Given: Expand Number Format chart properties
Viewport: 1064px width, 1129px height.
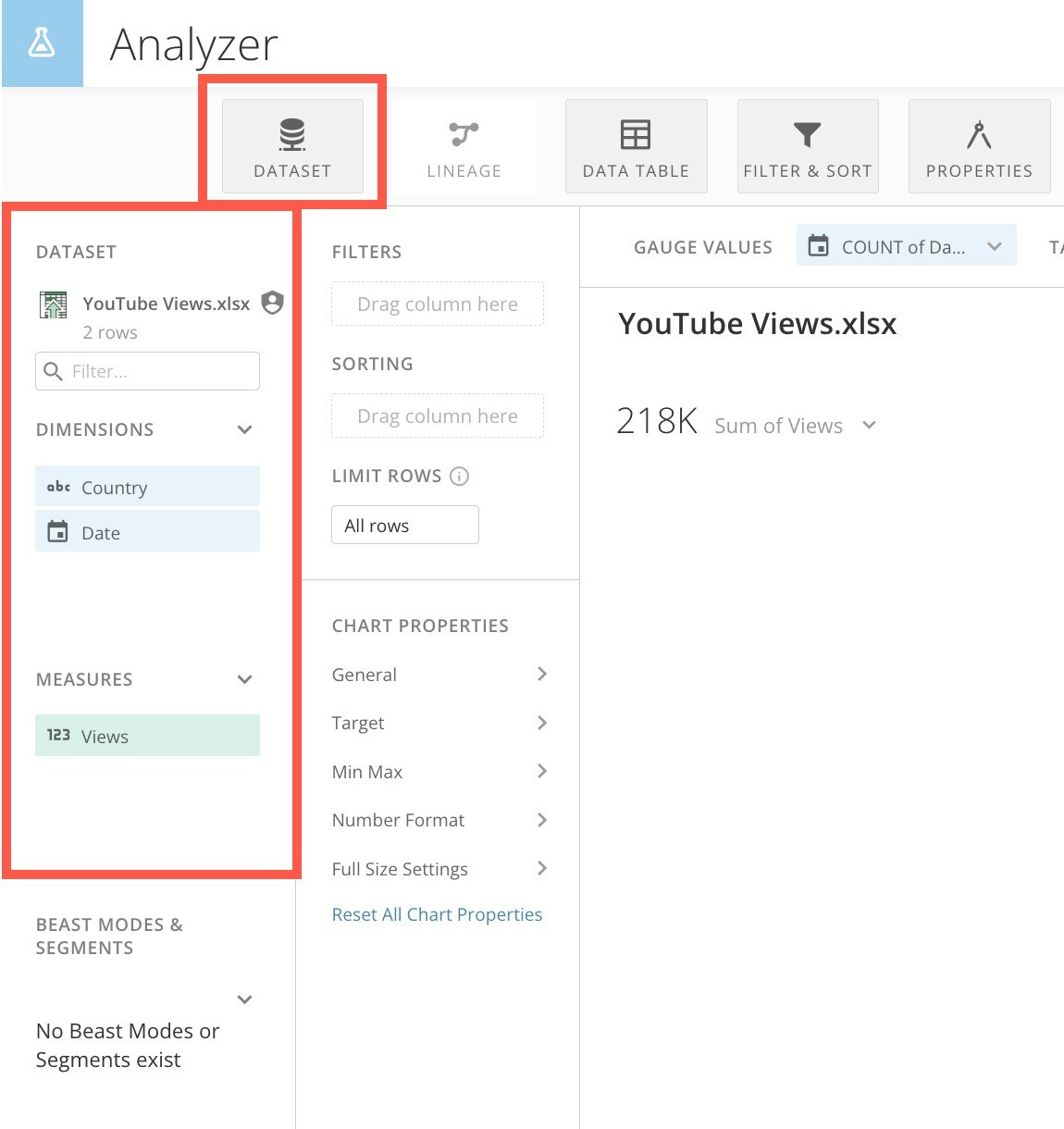Looking at the screenshot, I should tap(439, 820).
